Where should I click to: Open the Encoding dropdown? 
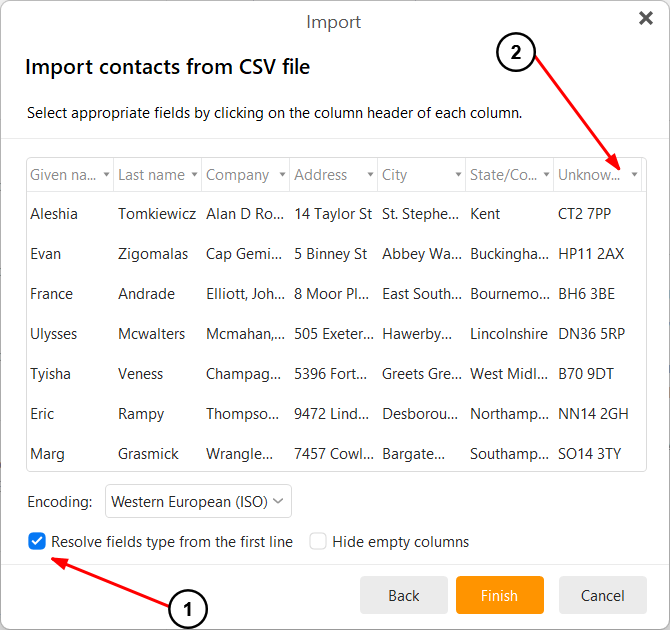coord(199,501)
